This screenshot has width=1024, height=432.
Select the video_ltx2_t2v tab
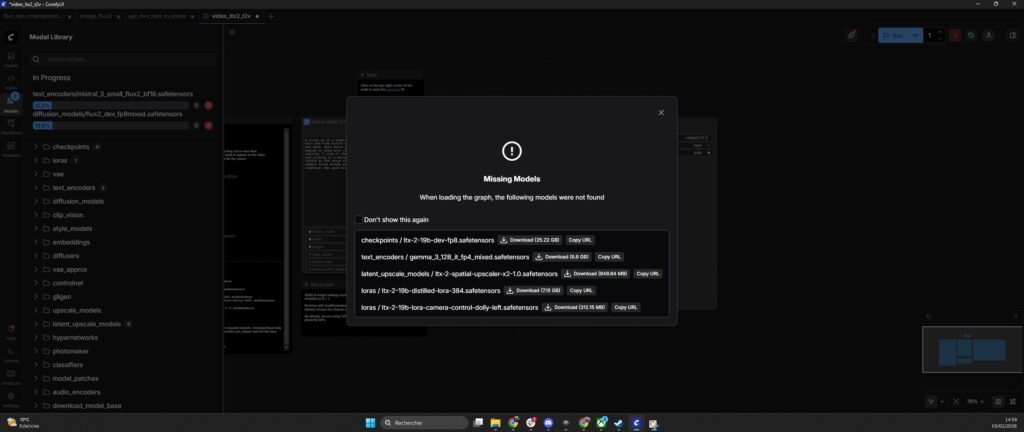pos(229,17)
